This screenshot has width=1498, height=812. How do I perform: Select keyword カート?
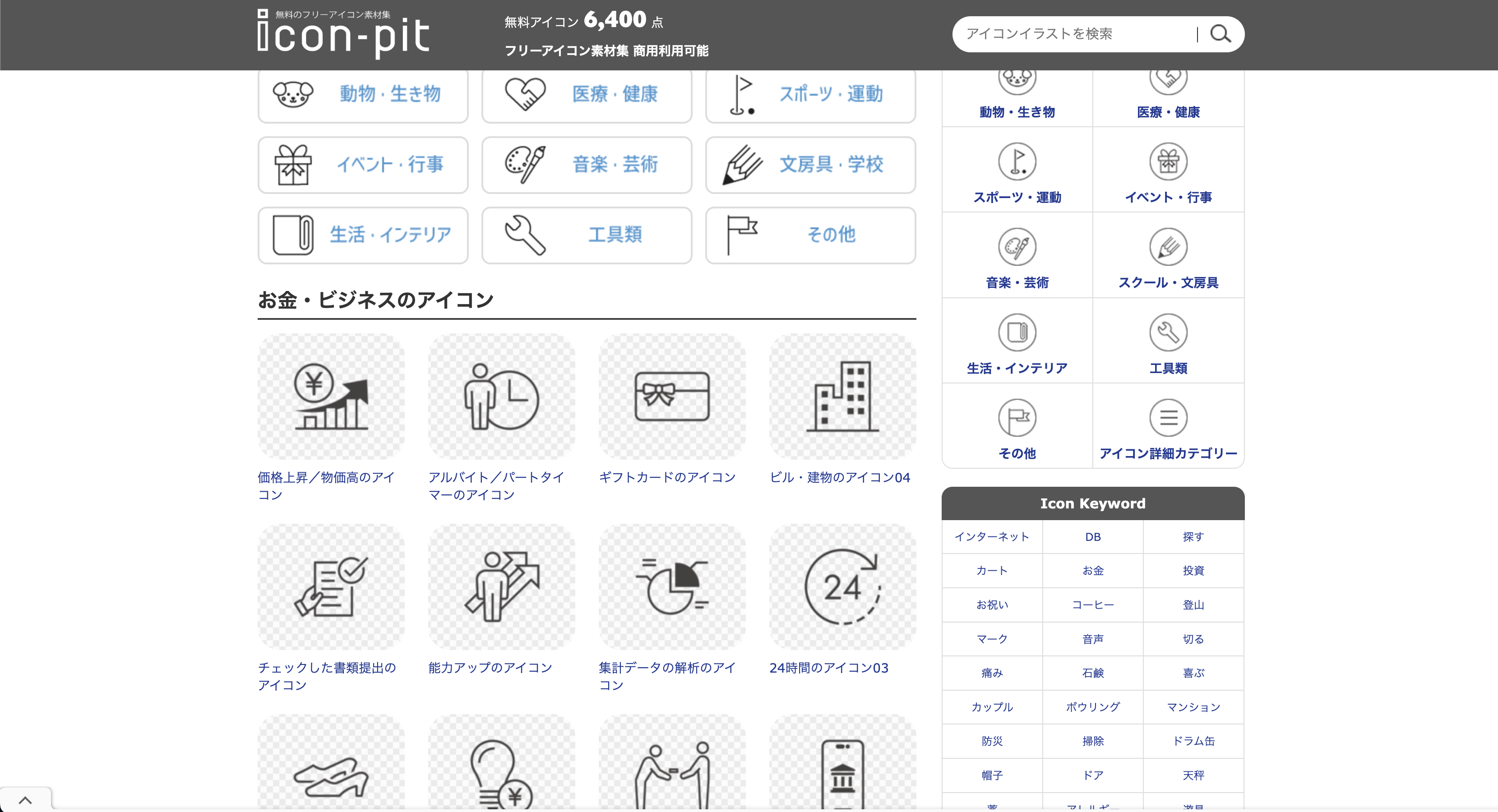pyautogui.click(x=992, y=570)
